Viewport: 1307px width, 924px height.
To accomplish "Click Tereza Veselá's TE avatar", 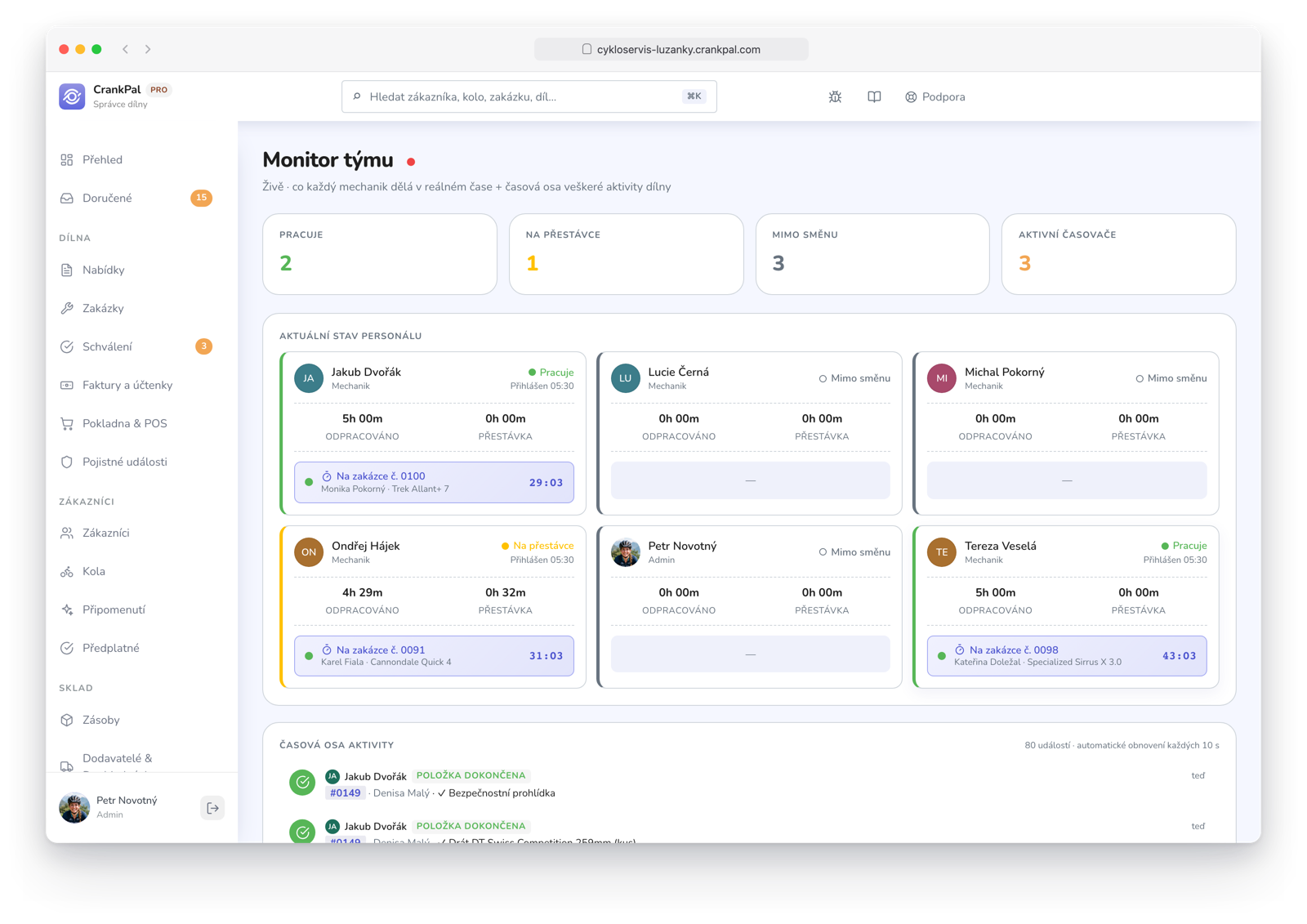I will click(x=942, y=552).
